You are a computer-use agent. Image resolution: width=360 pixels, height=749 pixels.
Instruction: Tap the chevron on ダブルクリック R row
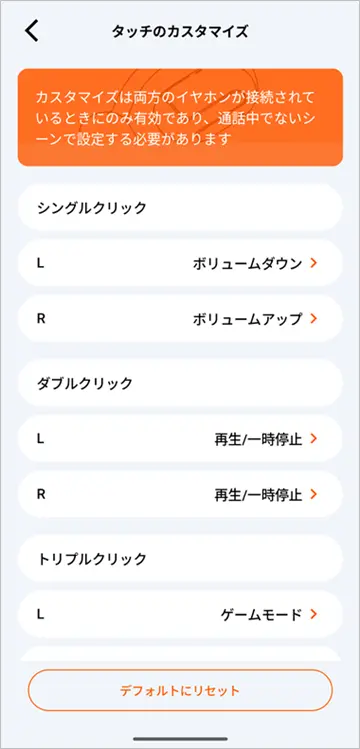coord(313,494)
